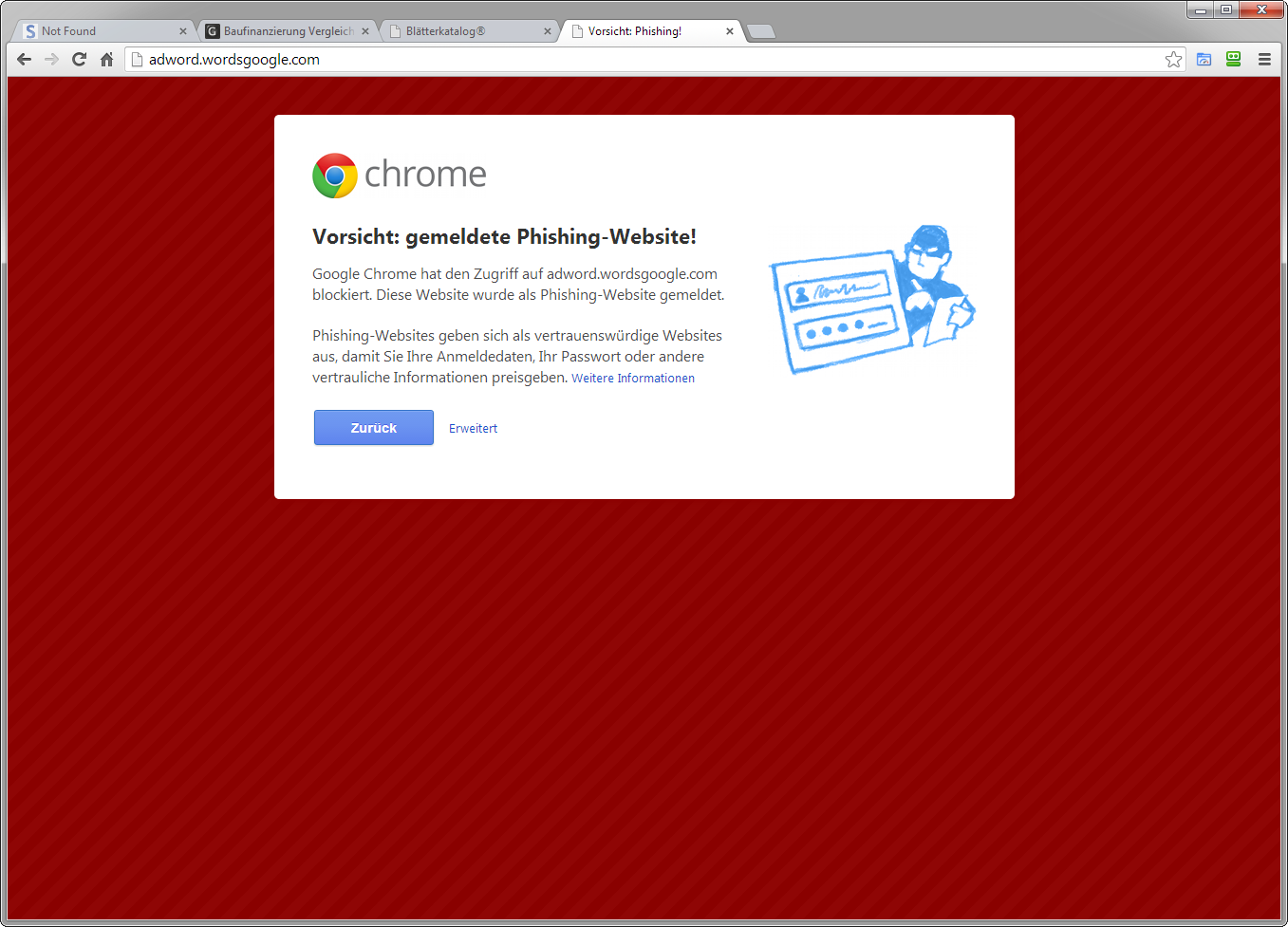Close the Chrome window
This screenshot has height=927, width=1288.
tap(1261, 10)
